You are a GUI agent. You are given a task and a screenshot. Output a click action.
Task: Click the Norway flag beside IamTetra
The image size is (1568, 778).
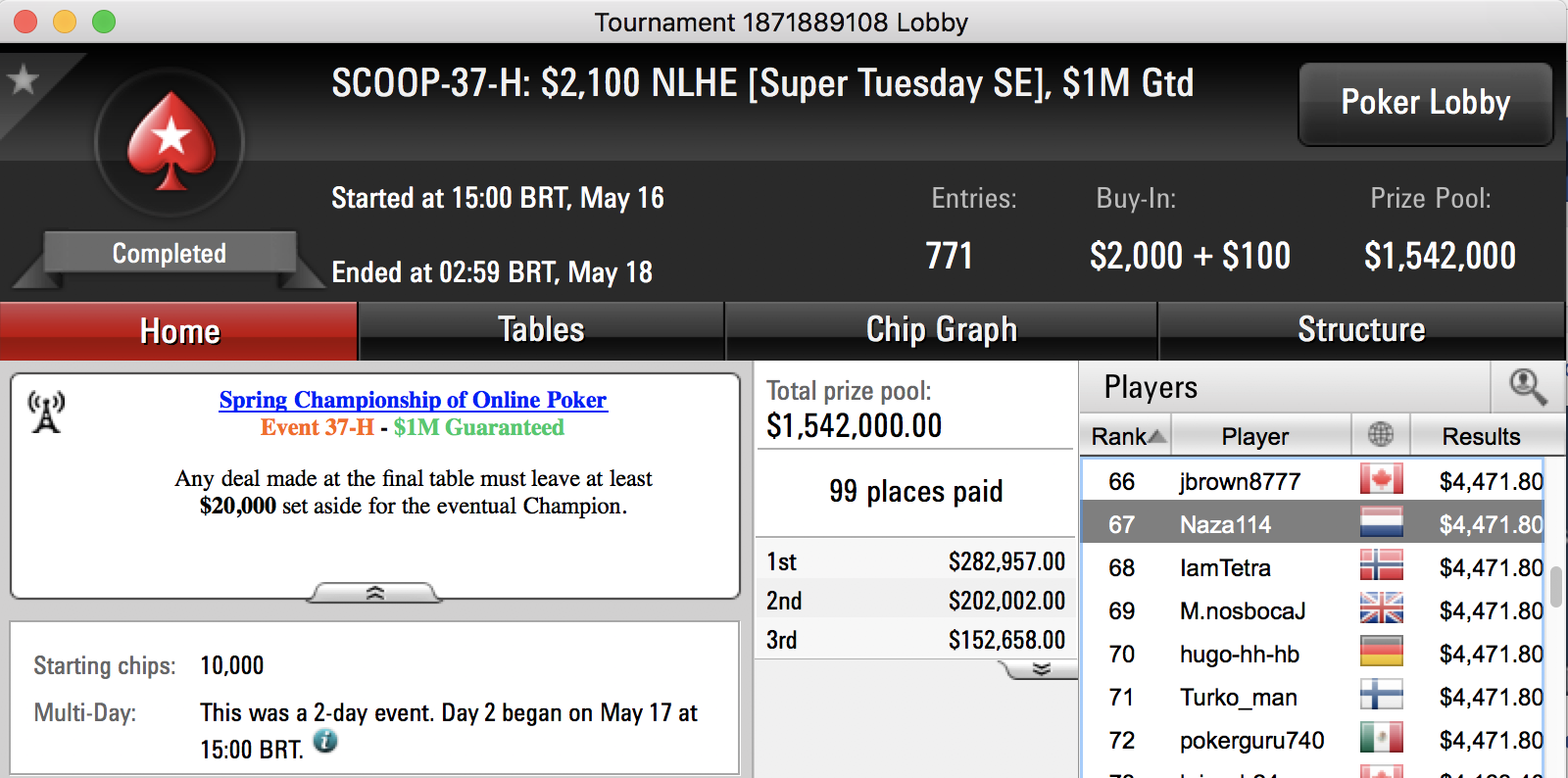coord(1381,566)
